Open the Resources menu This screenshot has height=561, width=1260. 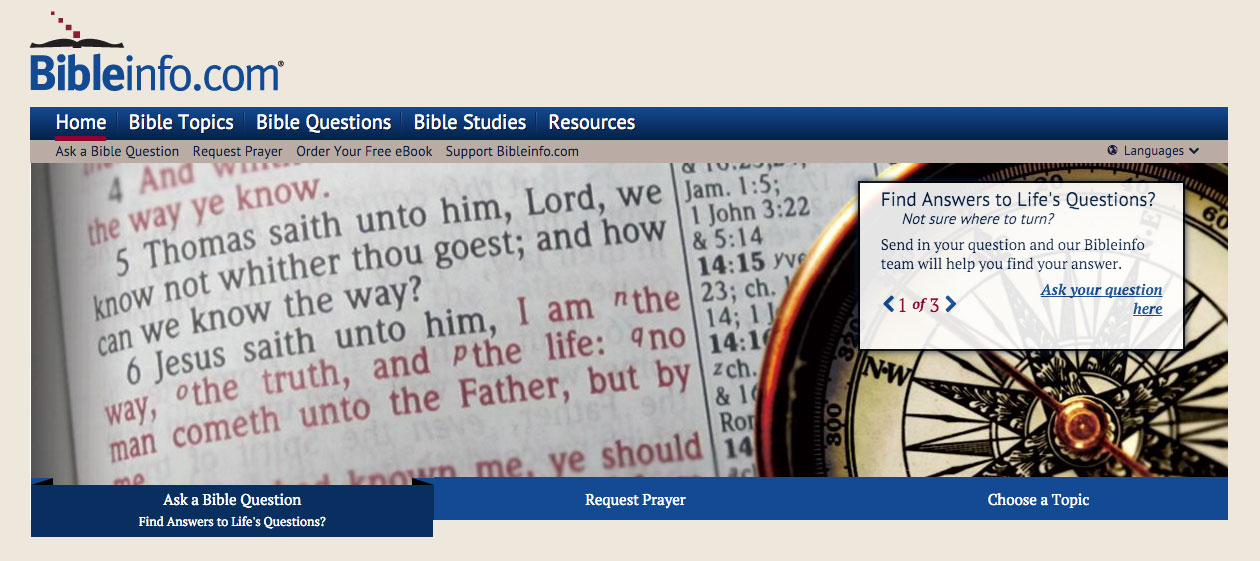(x=592, y=123)
